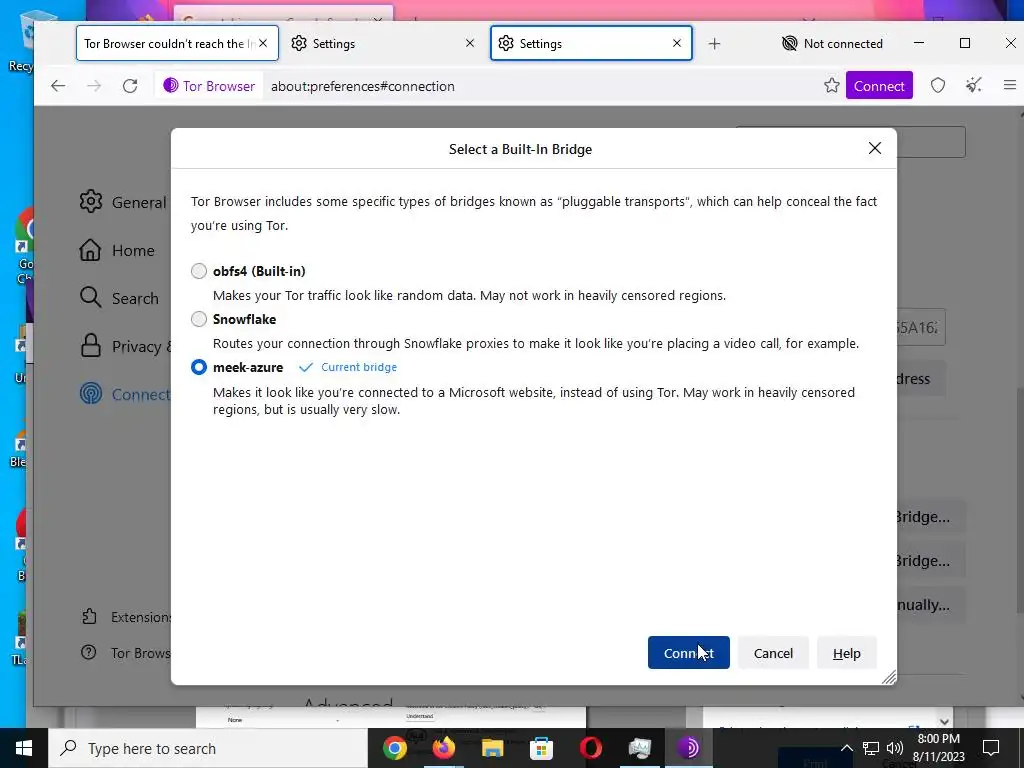Open the hamburger application menu

coord(1010,86)
